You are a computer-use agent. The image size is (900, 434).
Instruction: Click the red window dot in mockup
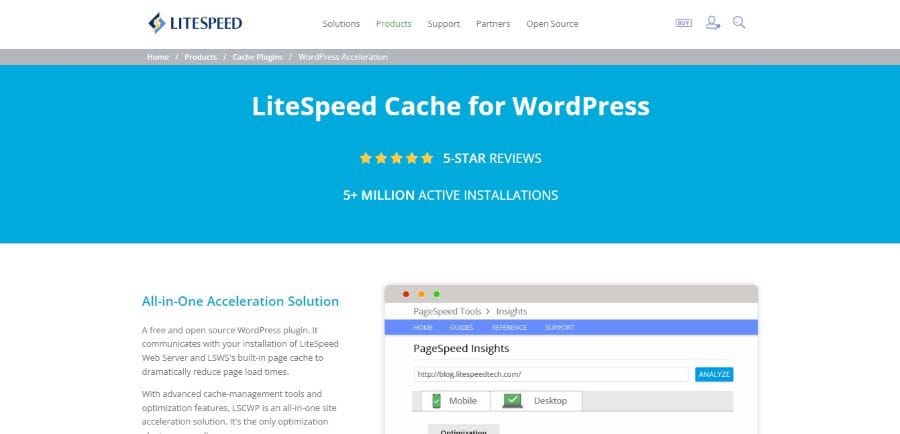pyautogui.click(x=406, y=294)
